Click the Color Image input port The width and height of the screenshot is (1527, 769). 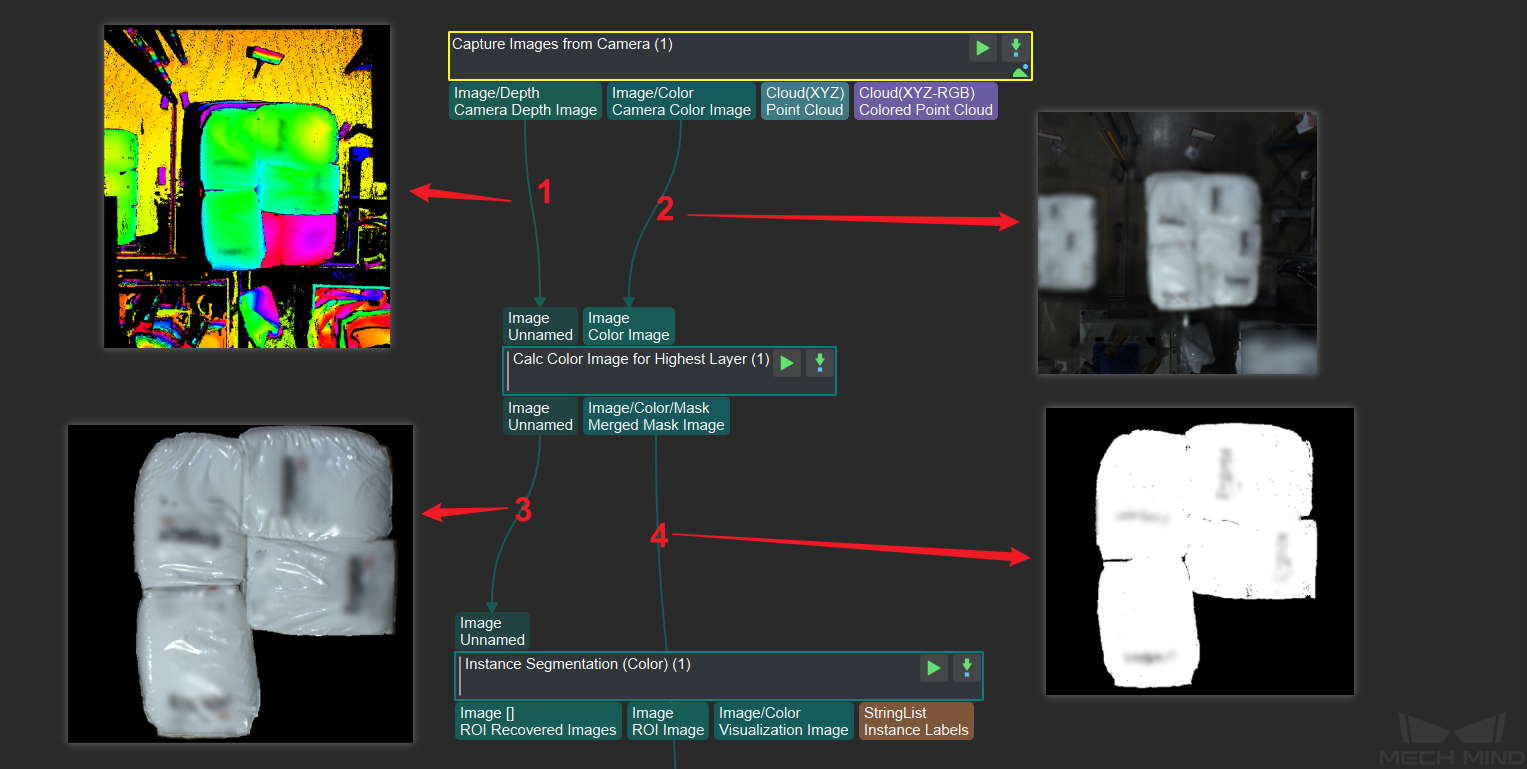pyautogui.click(x=628, y=326)
